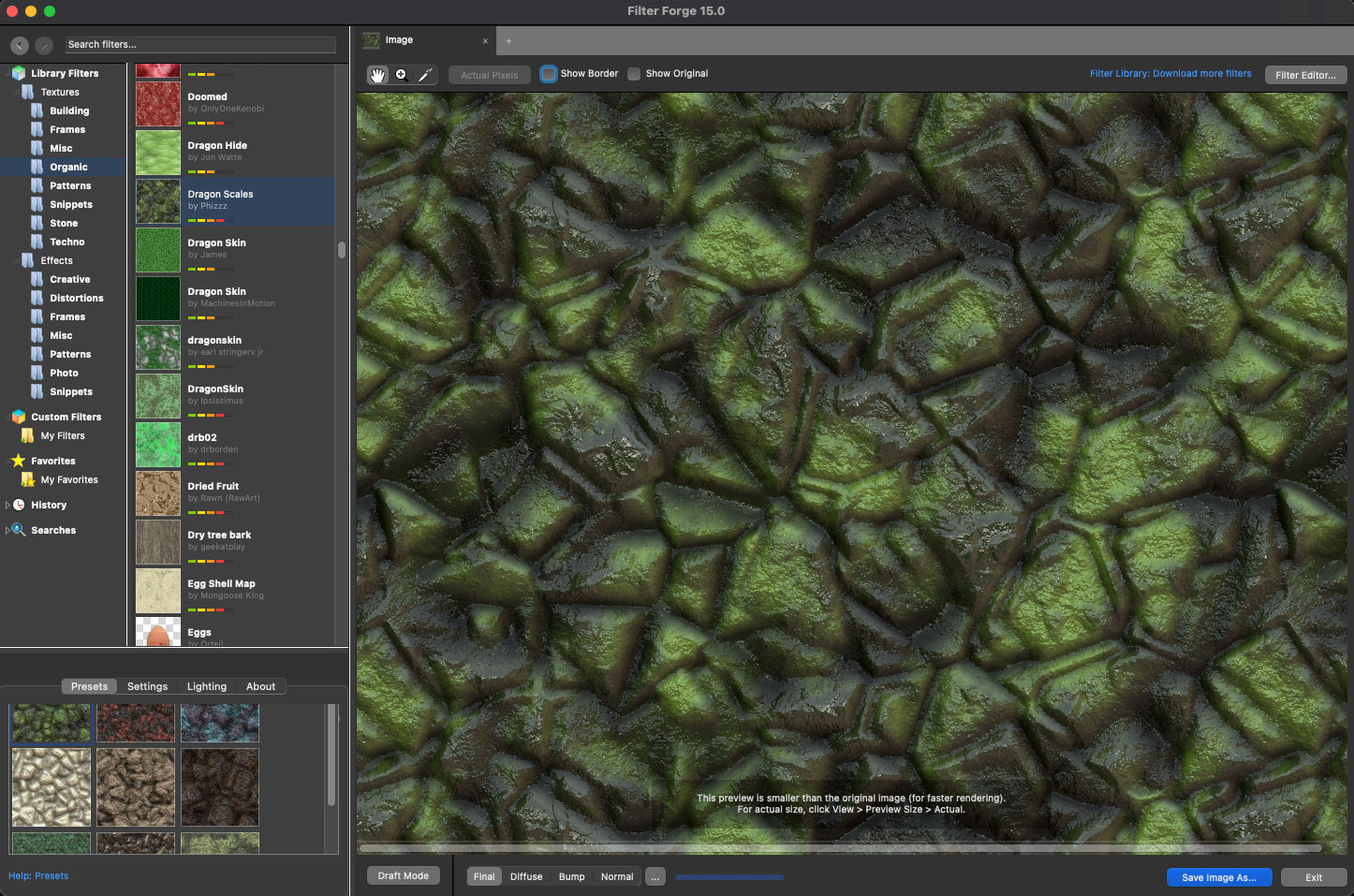Expand the History tree node
The width and height of the screenshot is (1354, 896).
7,505
